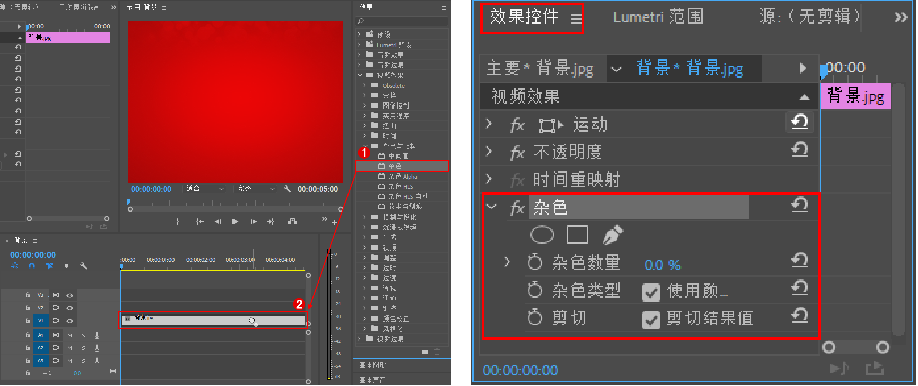Collapse the 视频效果 section triangle
Image resolution: width=918 pixels, height=386 pixels.
click(x=804, y=97)
